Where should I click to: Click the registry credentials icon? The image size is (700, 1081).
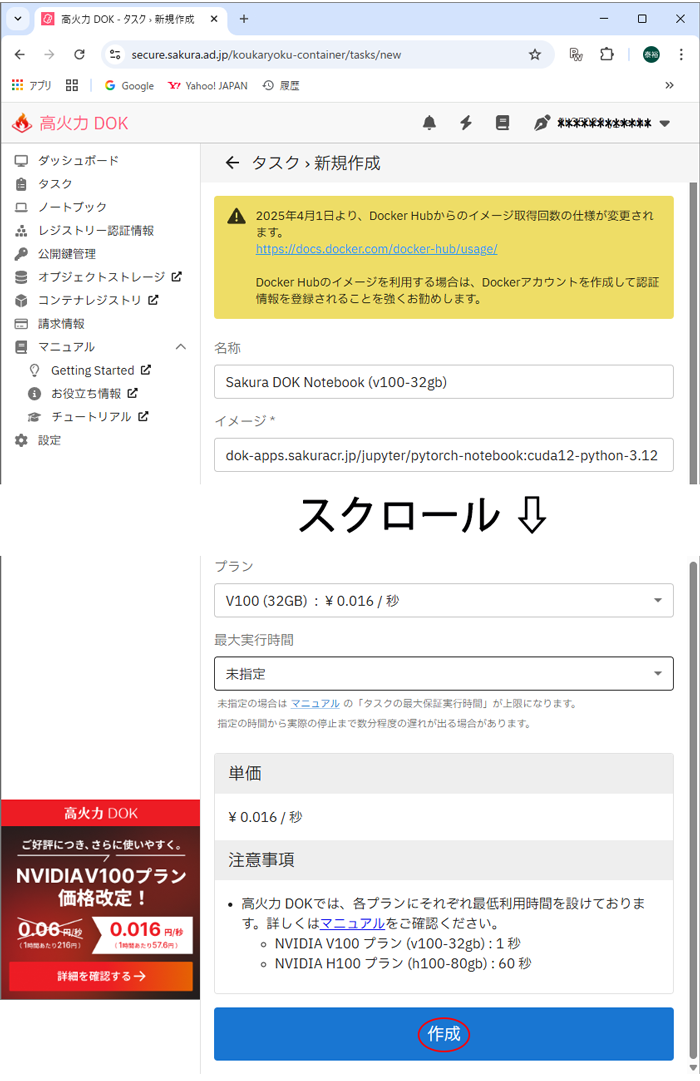[x=21, y=231]
